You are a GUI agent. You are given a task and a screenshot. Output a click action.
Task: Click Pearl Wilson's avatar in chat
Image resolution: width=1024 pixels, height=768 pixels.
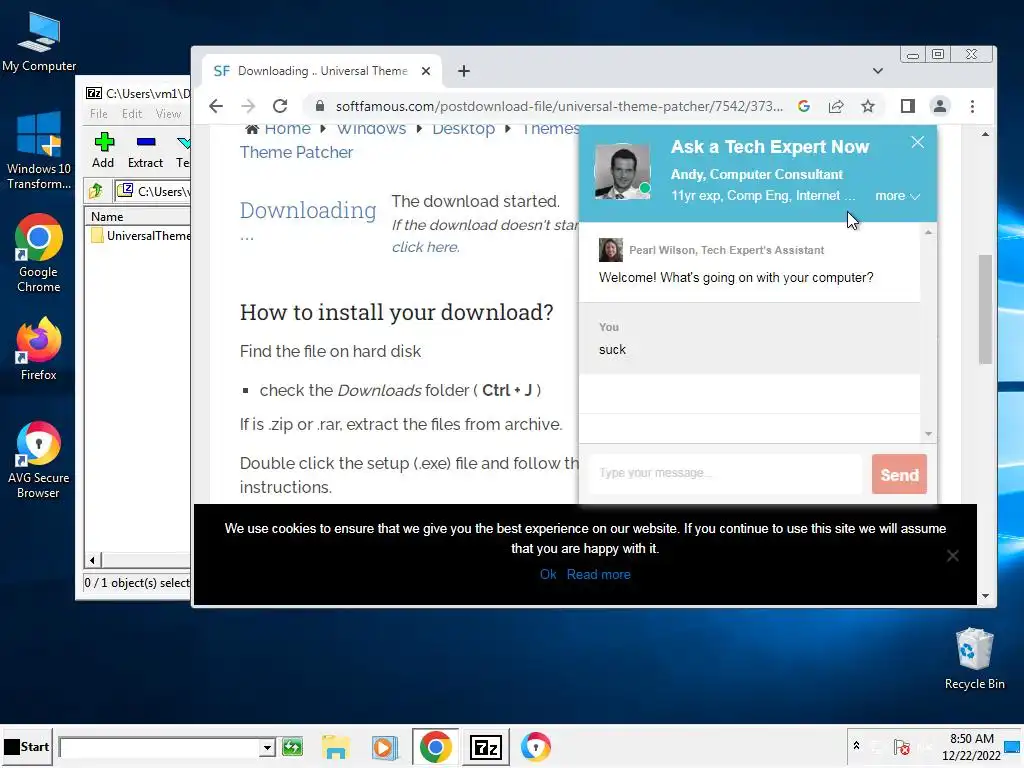[611, 250]
